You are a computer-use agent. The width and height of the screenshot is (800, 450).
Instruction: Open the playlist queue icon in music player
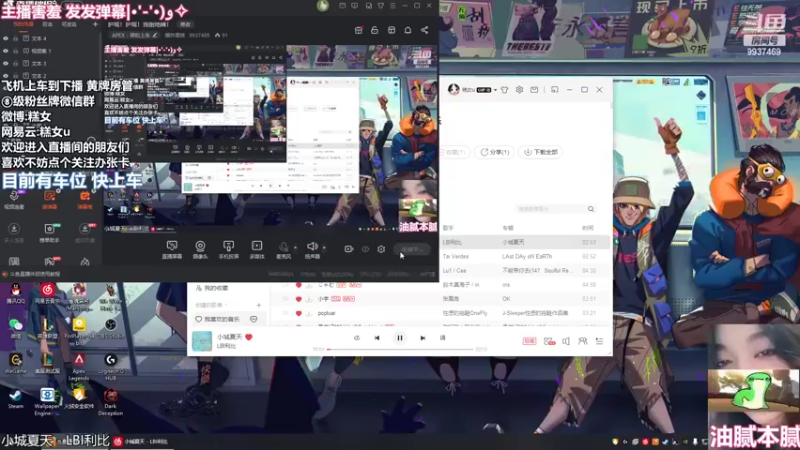tap(599, 341)
